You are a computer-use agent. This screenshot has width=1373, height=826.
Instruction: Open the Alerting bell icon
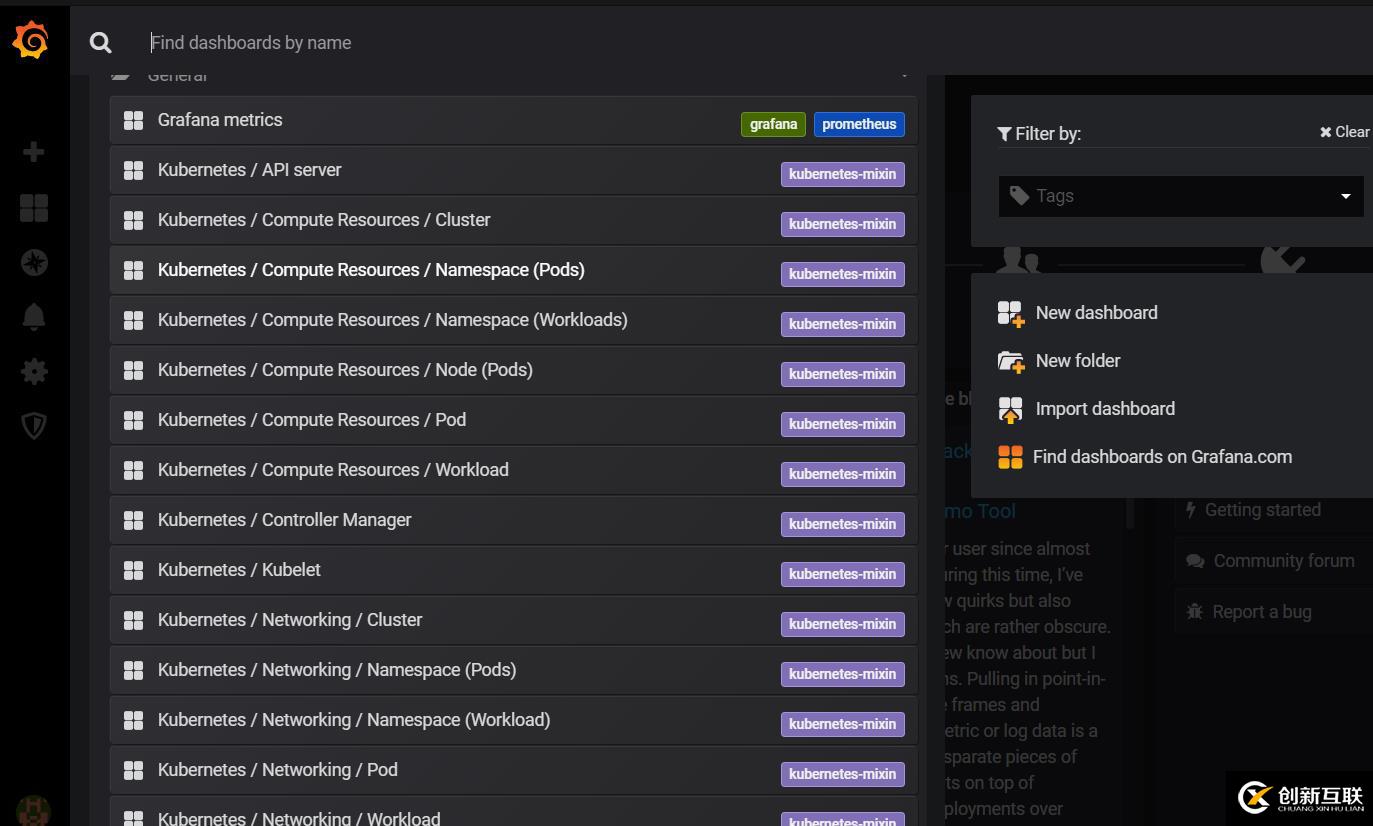pyautogui.click(x=34, y=317)
